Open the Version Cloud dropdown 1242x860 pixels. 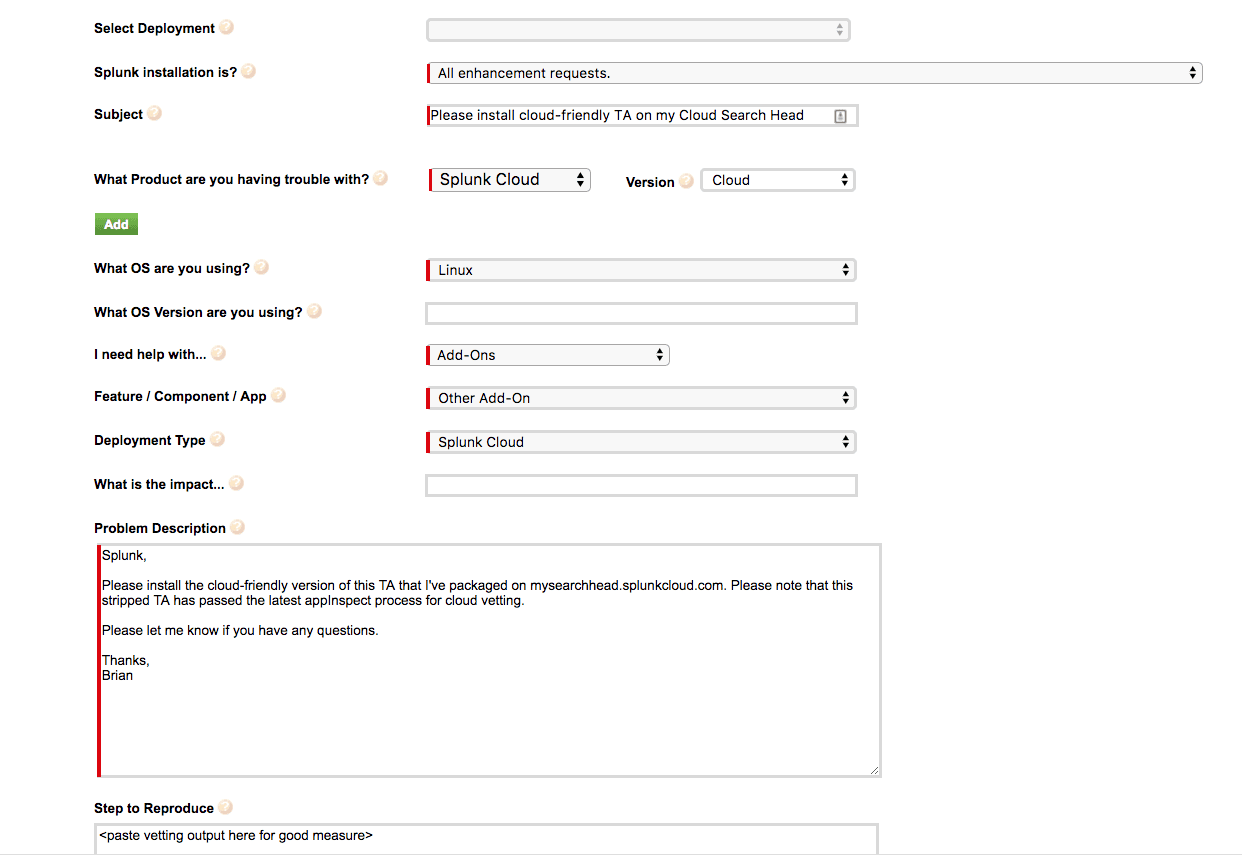(x=778, y=180)
